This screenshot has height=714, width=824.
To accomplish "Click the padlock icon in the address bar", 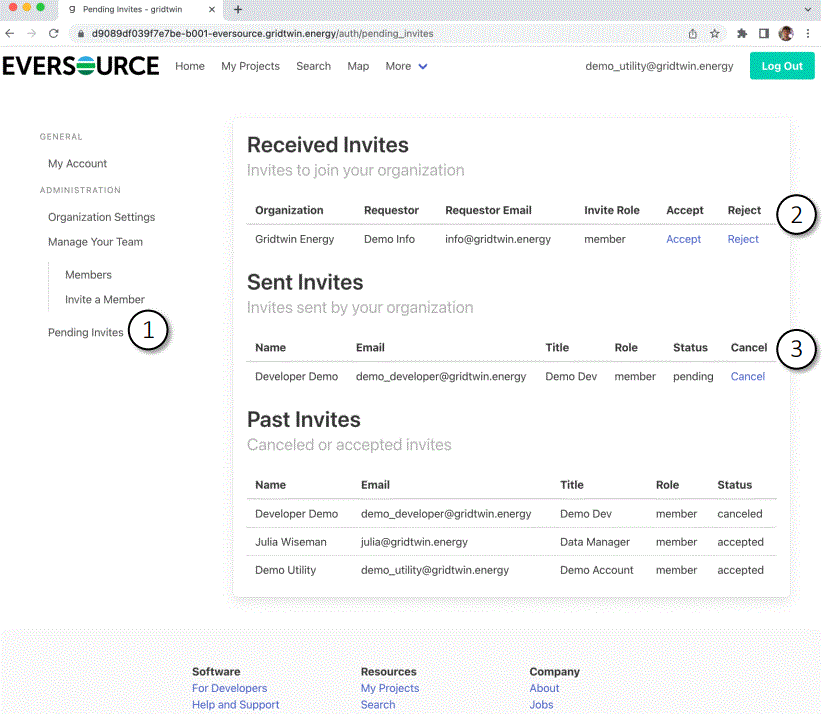I will (x=80, y=32).
